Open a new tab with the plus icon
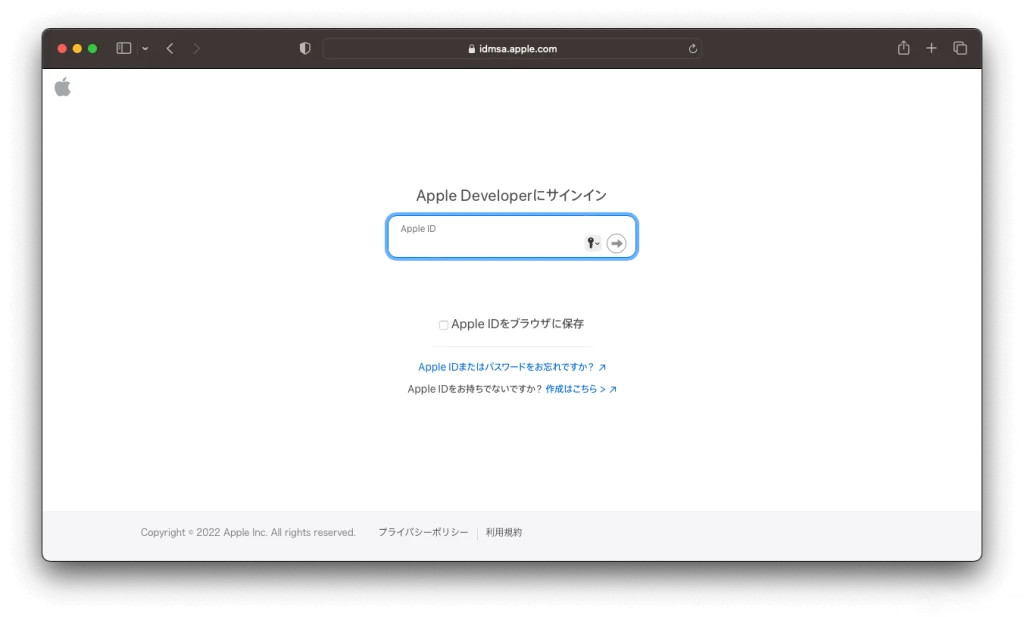Viewport: 1024px width, 617px height. [x=931, y=48]
